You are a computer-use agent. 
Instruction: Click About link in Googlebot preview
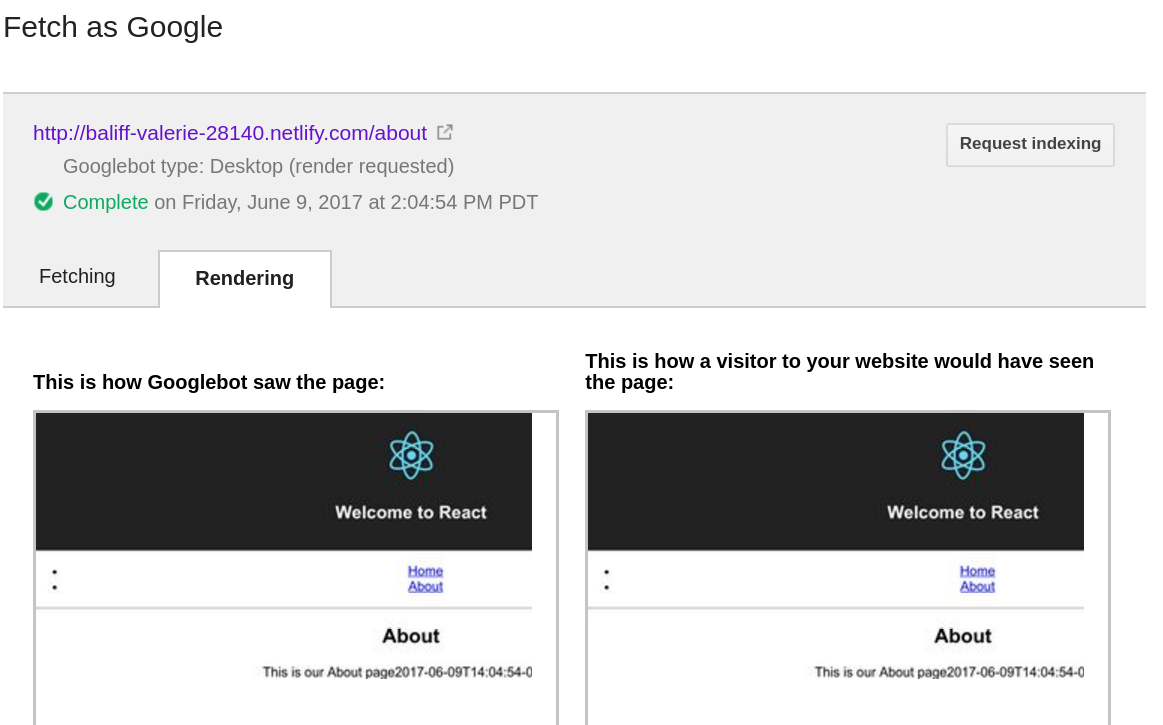[425, 586]
